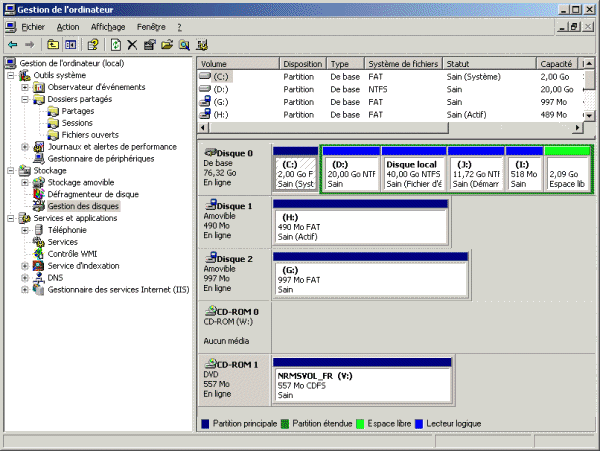This screenshot has width=600, height=451.
Task: Click the Statut column header
Action: (490, 63)
